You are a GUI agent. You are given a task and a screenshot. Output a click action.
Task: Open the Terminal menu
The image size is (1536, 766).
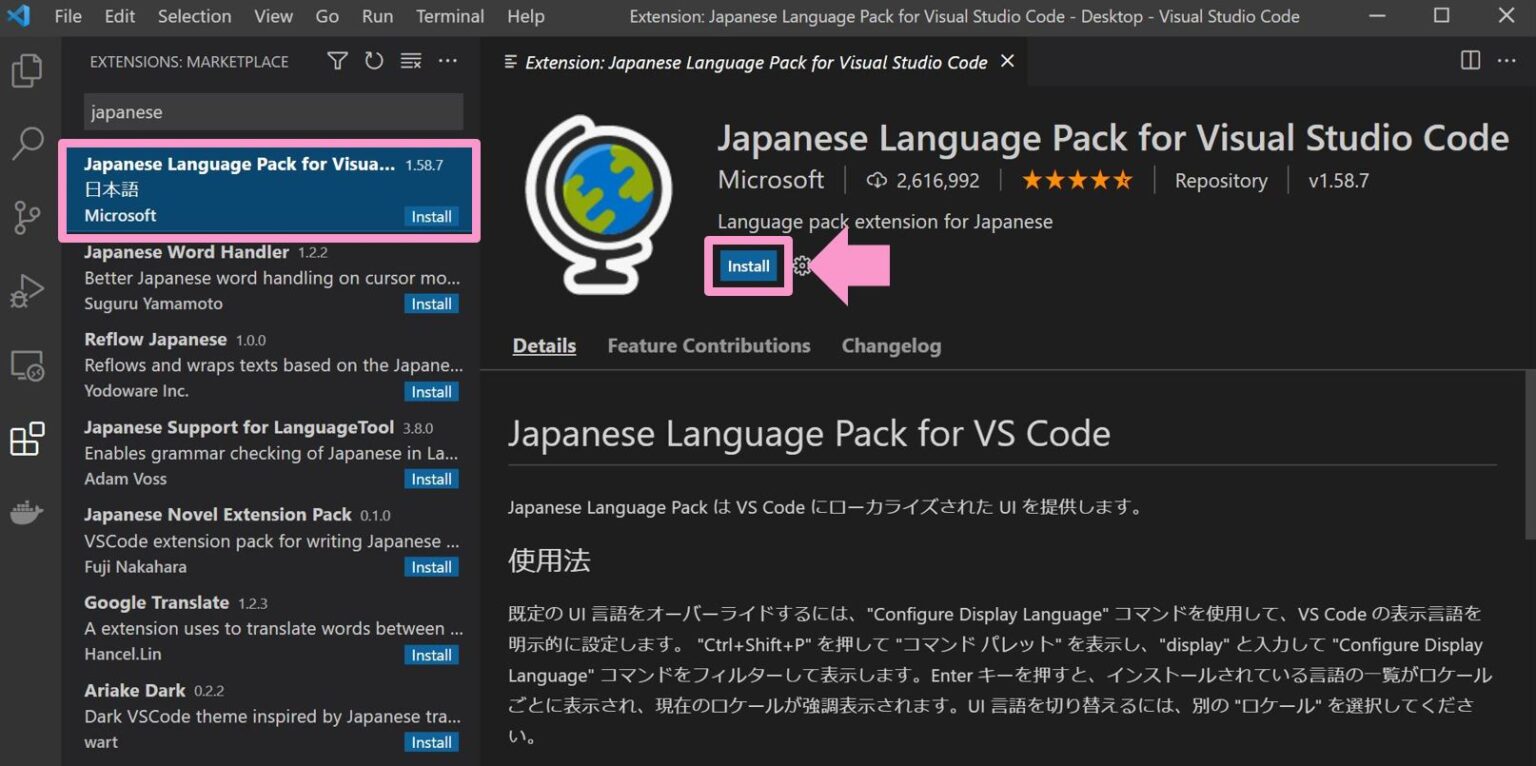click(x=449, y=16)
